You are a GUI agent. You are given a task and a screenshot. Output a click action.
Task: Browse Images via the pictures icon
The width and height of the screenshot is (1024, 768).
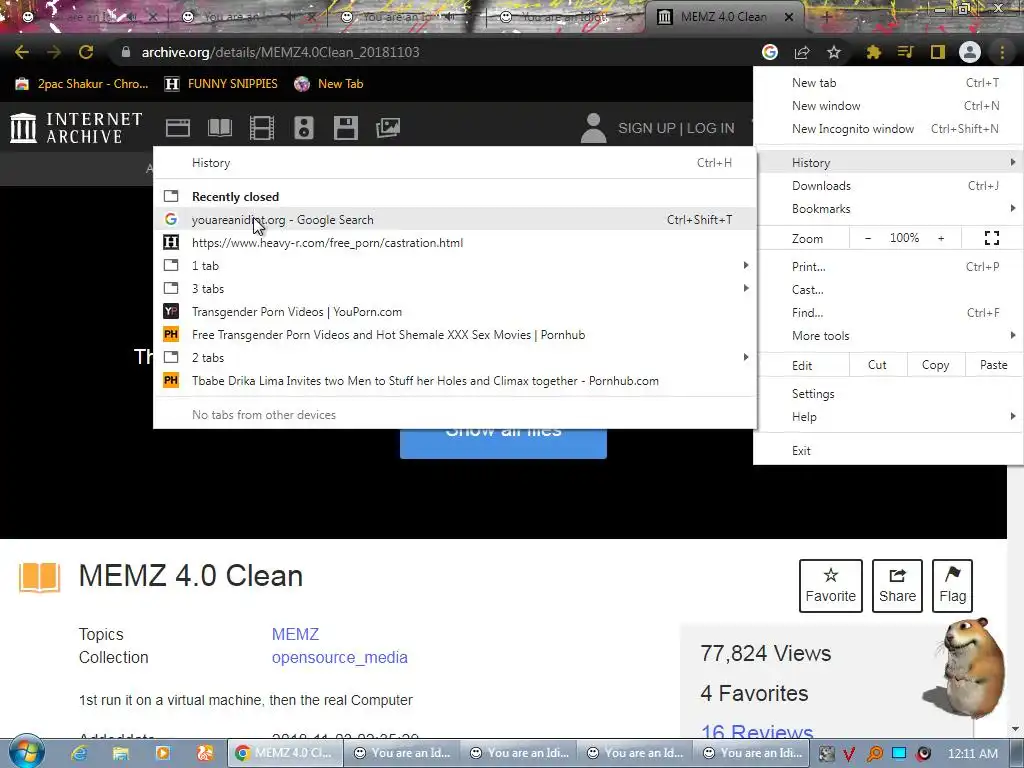(388, 127)
